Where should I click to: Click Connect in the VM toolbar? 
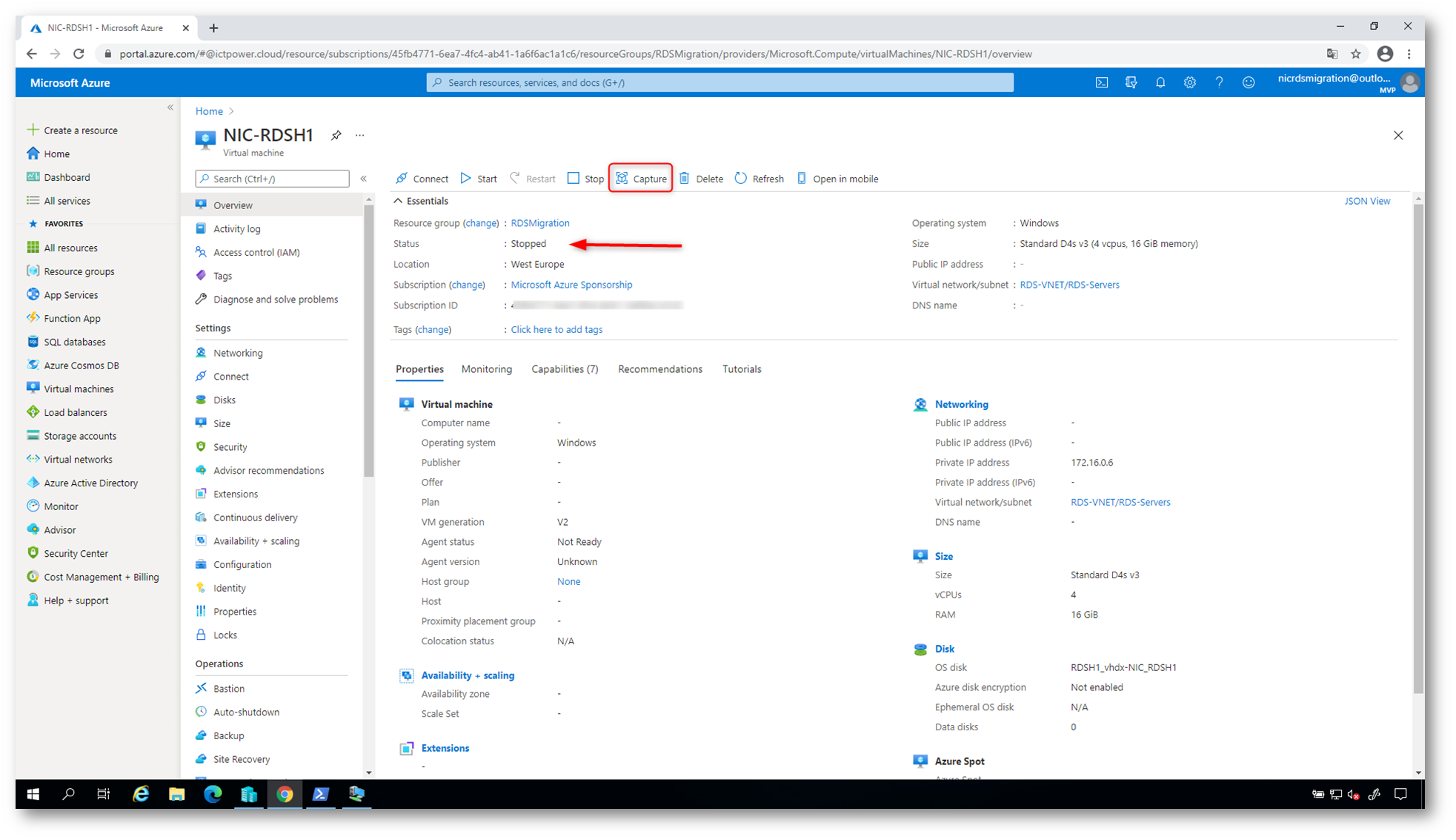[x=422, y=178]
